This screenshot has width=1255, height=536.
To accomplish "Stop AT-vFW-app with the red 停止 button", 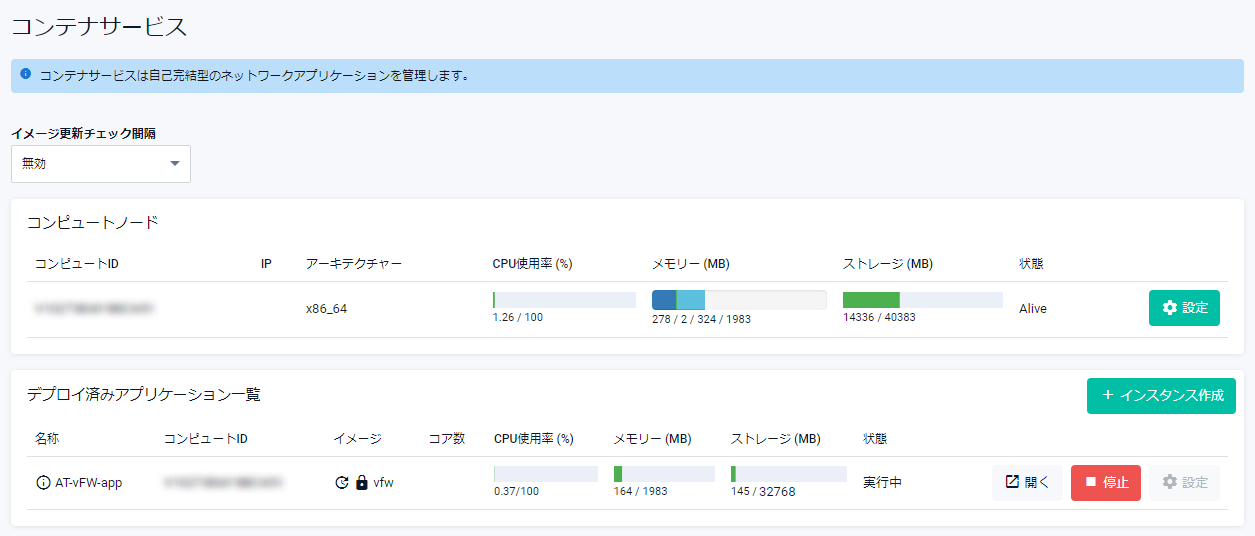I will [1105, 483].
